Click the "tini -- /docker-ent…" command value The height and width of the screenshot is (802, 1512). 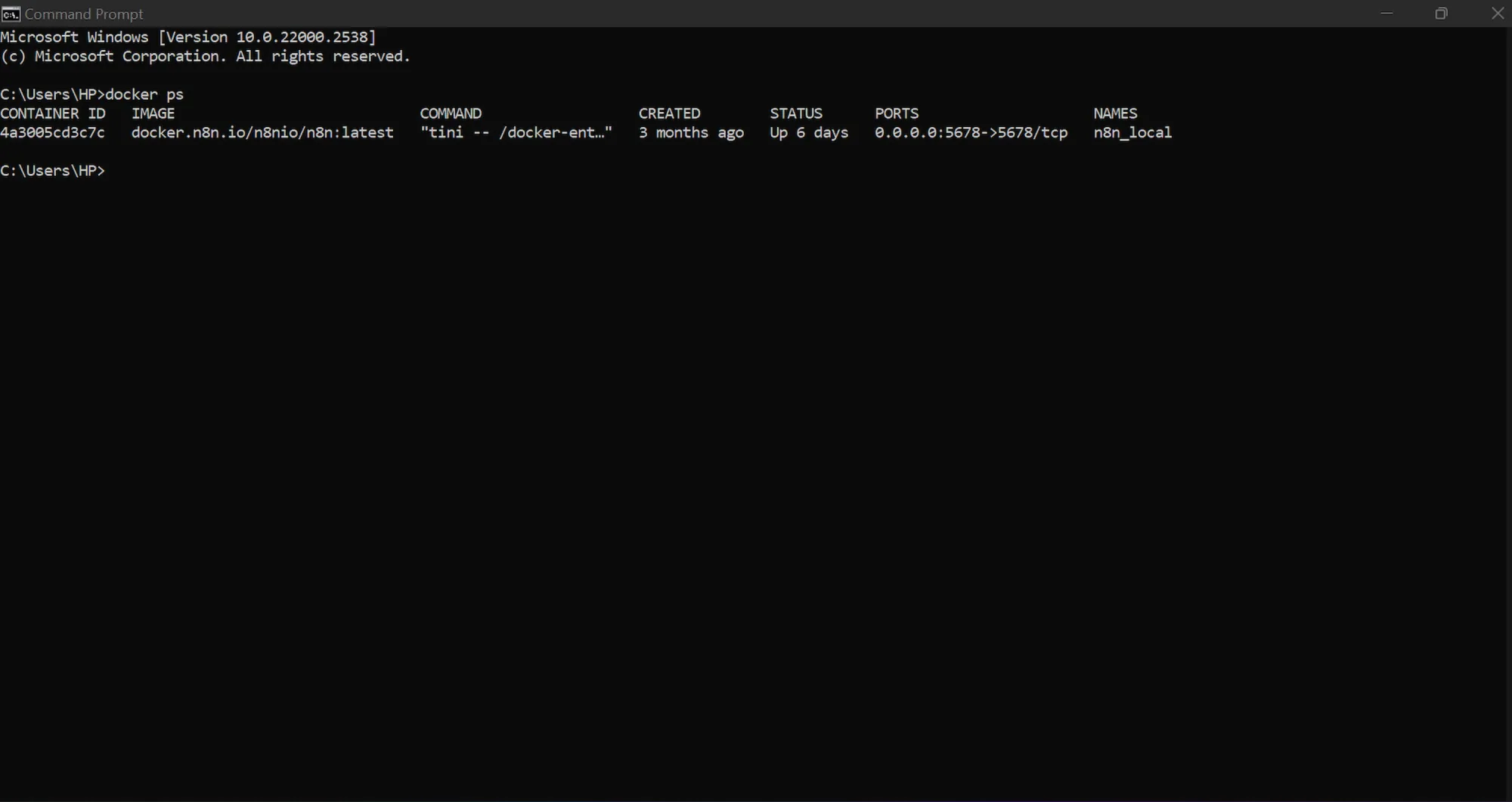click(x=516, y=132)
